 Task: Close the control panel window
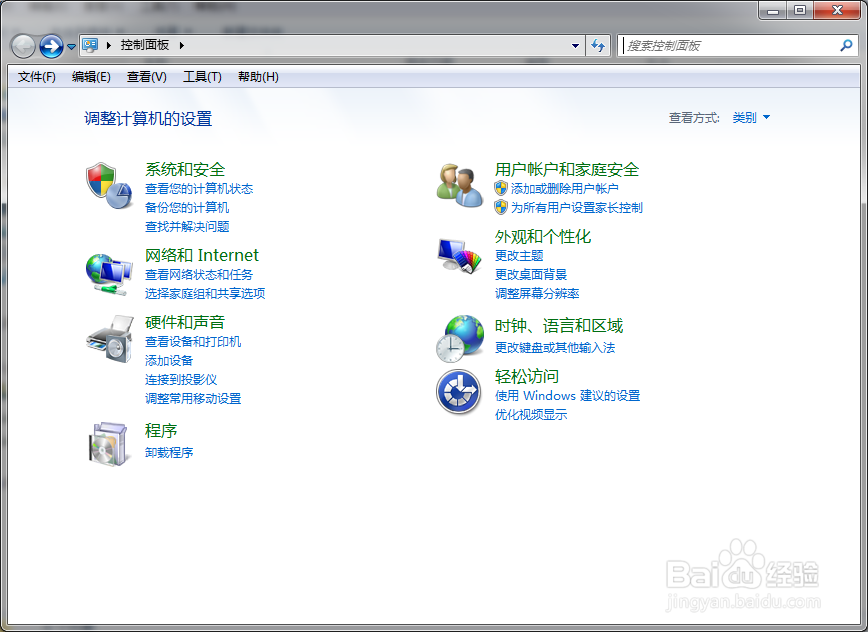click(836, 11)
